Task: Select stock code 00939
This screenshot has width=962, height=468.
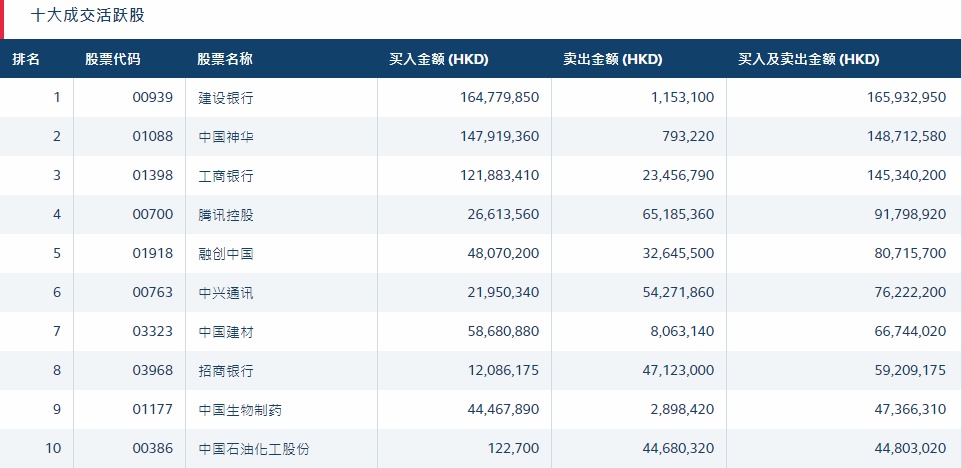Action: click(153, 98)
